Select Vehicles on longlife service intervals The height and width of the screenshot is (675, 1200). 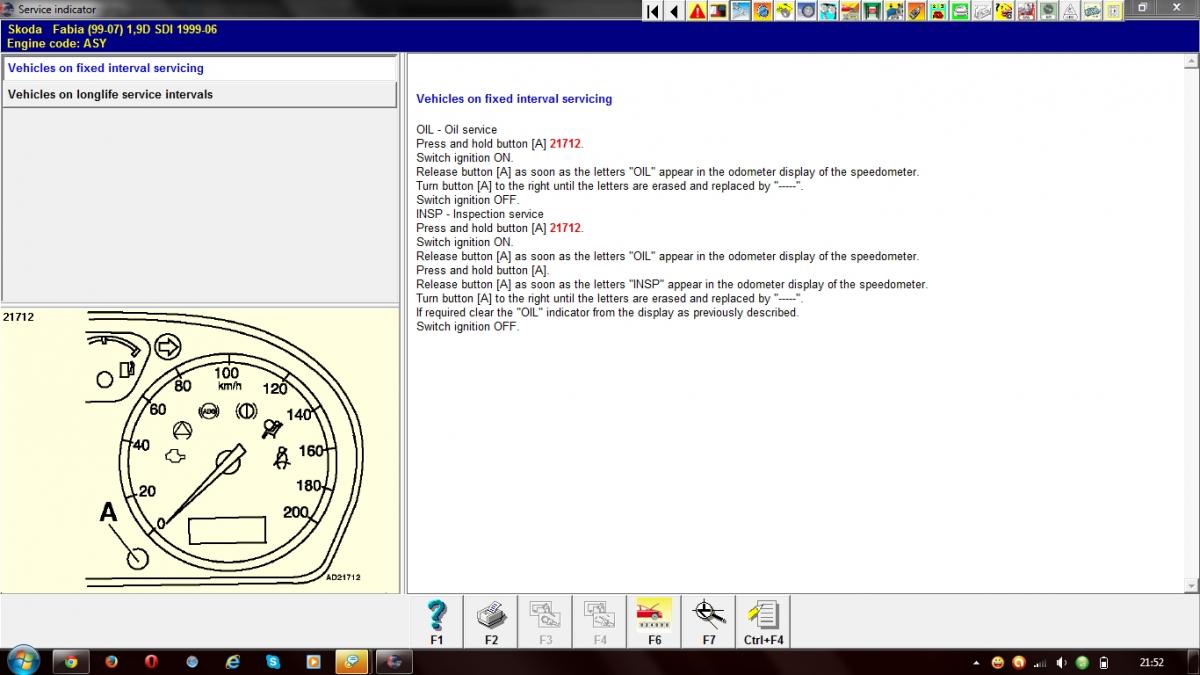200,94
